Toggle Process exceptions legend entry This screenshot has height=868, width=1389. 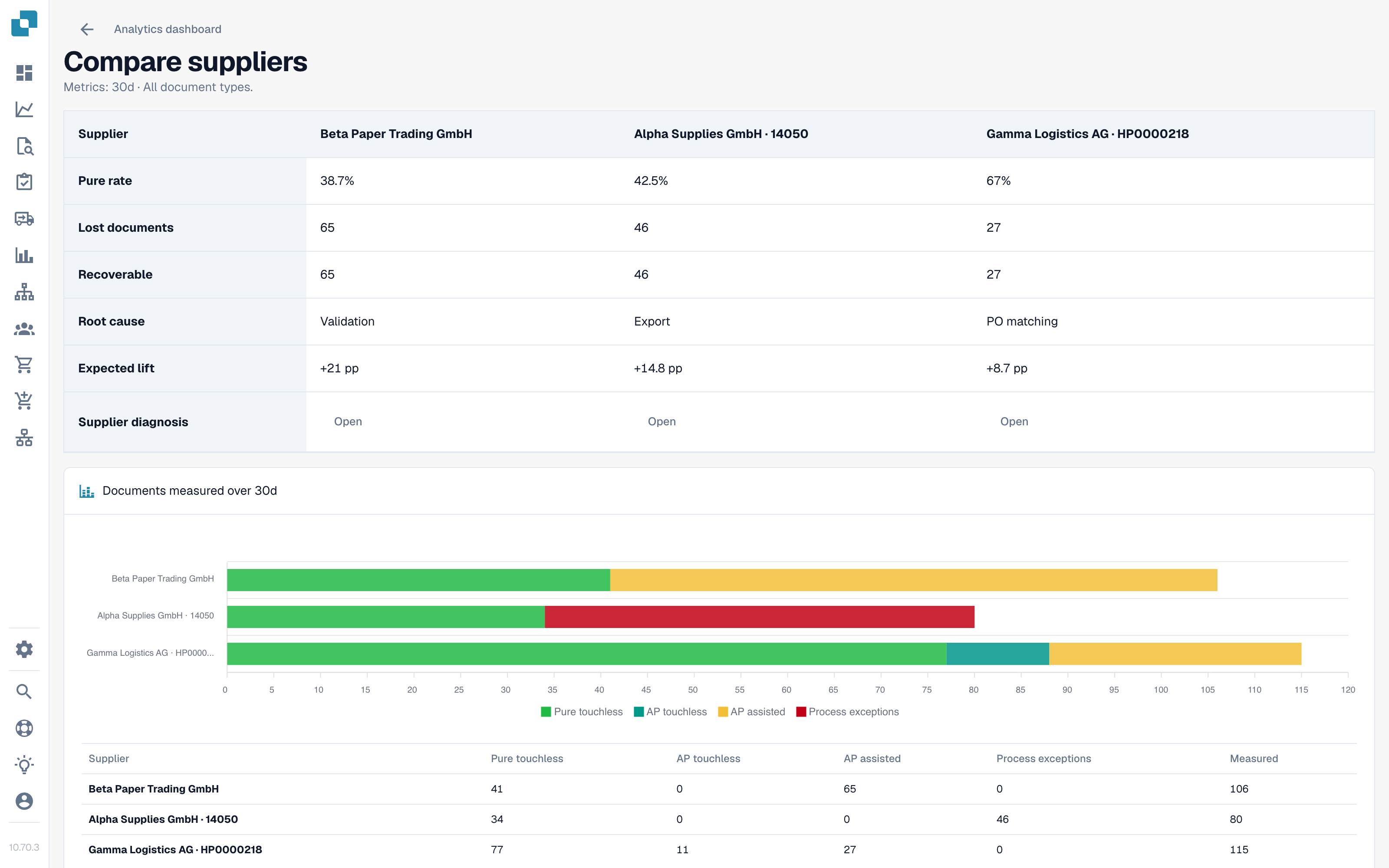pos(847,712)
